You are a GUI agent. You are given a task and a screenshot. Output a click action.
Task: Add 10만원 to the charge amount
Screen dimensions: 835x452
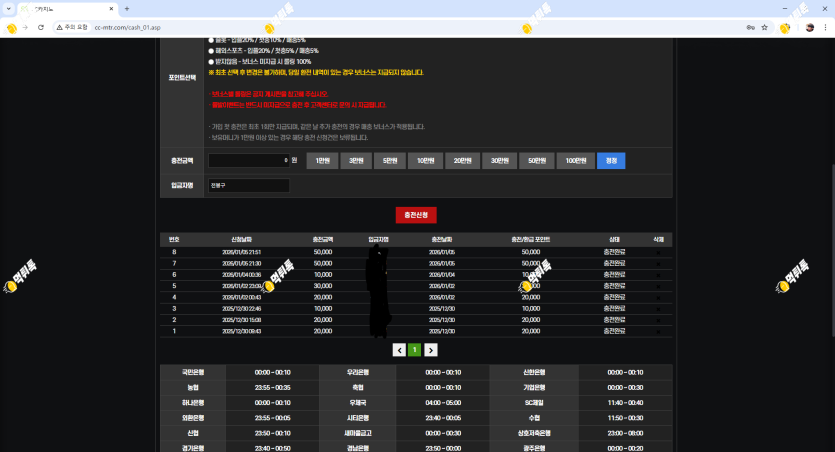coord(426,160)
